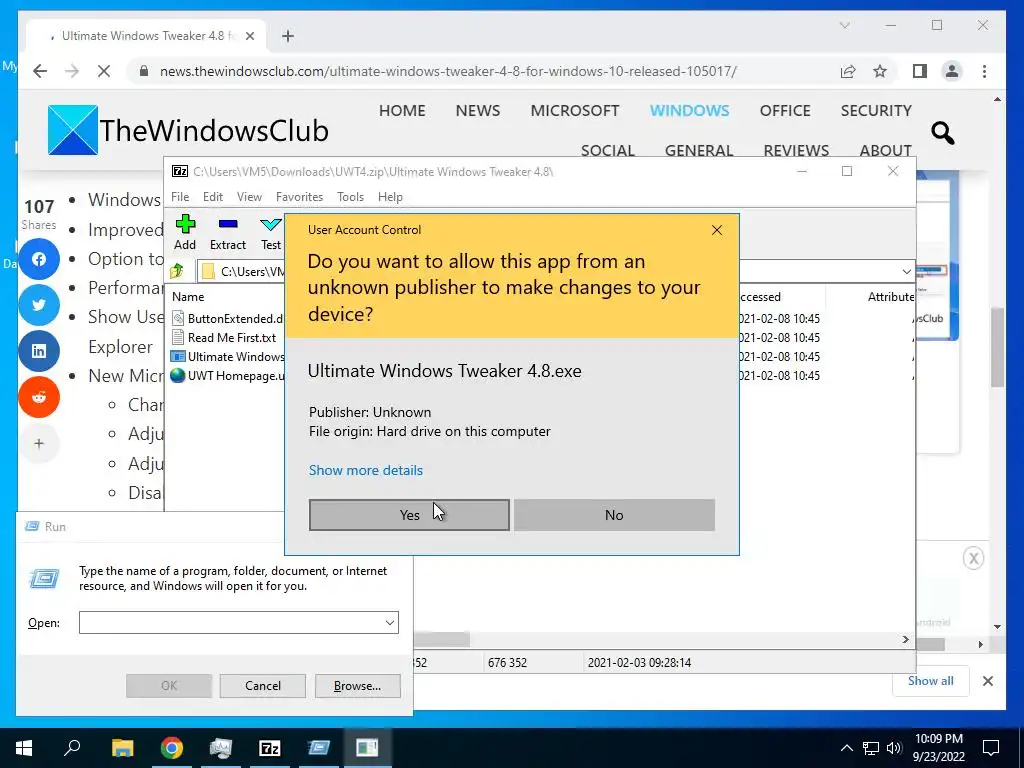Select ButtonExtended file in 7-Zip list

click(x=227, y=319)
